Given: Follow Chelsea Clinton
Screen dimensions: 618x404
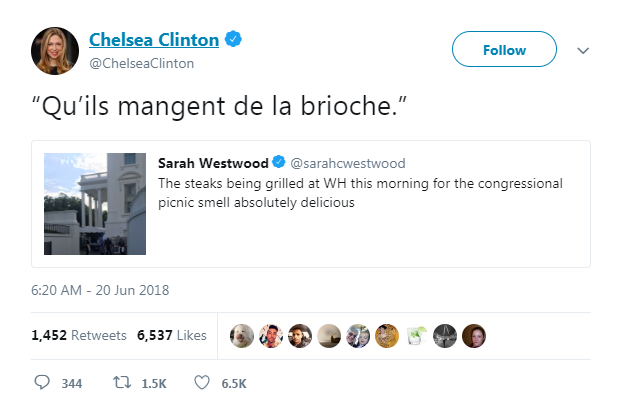Looking at the screenshot, I should click(x=504, y=50).
